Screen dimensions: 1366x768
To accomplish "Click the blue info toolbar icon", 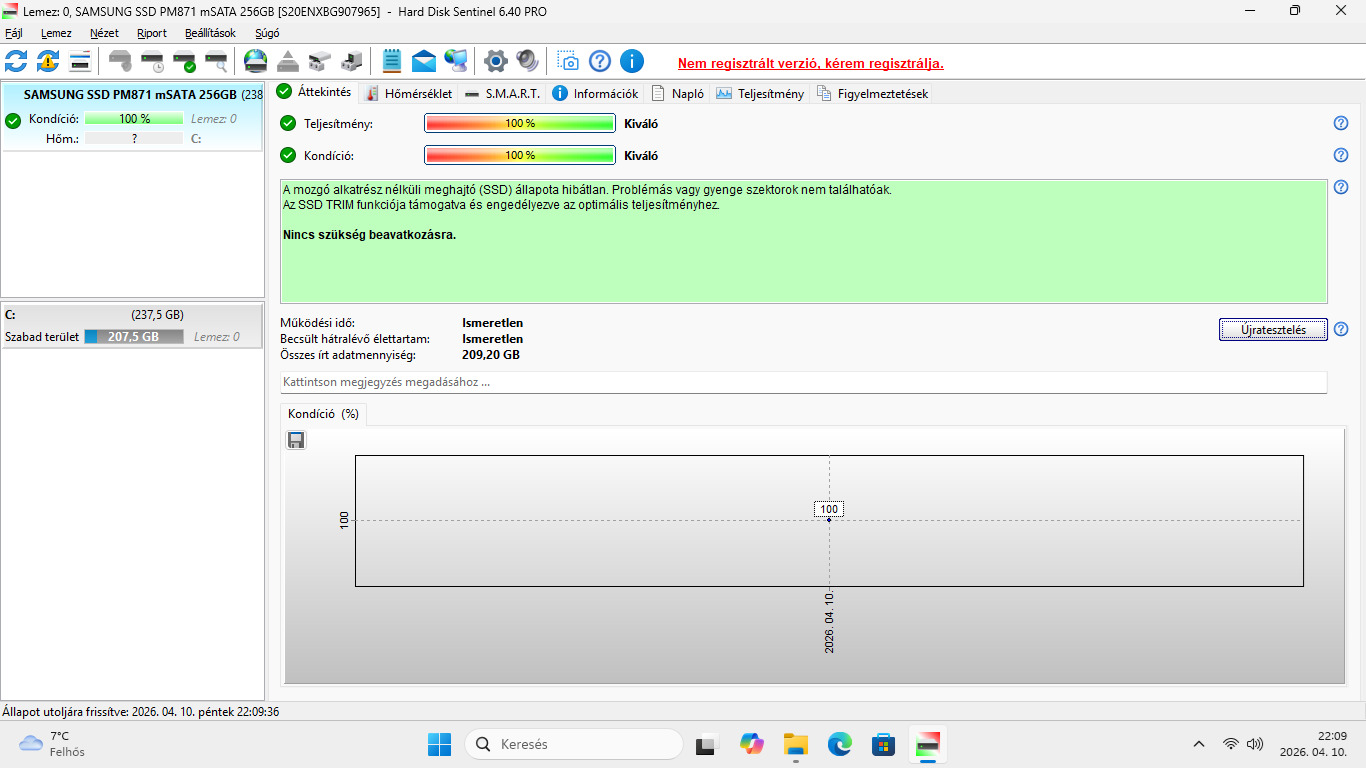I will click(x=632, y=61).
